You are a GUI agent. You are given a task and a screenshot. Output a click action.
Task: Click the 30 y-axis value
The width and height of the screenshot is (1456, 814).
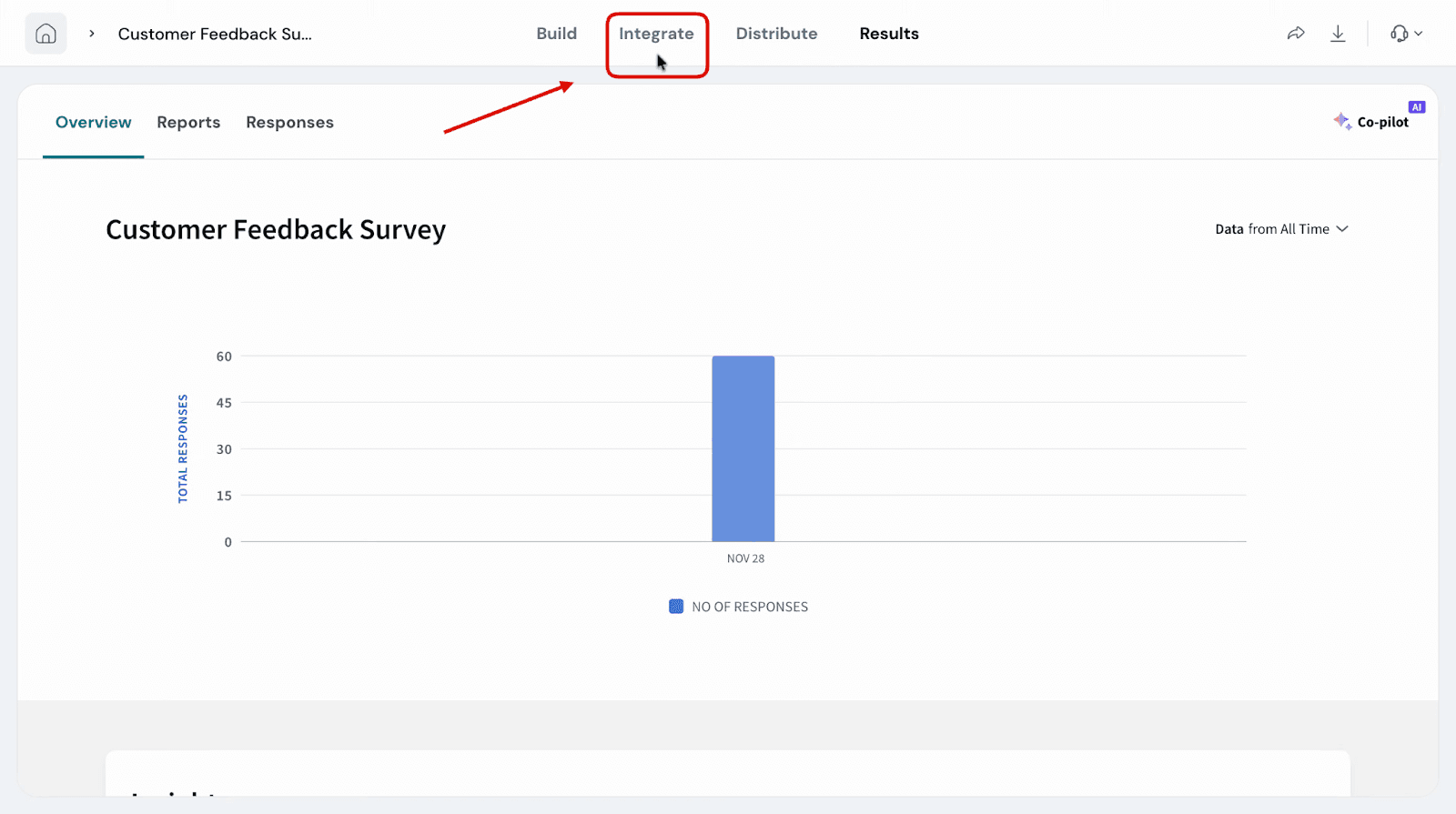point(224,449)
